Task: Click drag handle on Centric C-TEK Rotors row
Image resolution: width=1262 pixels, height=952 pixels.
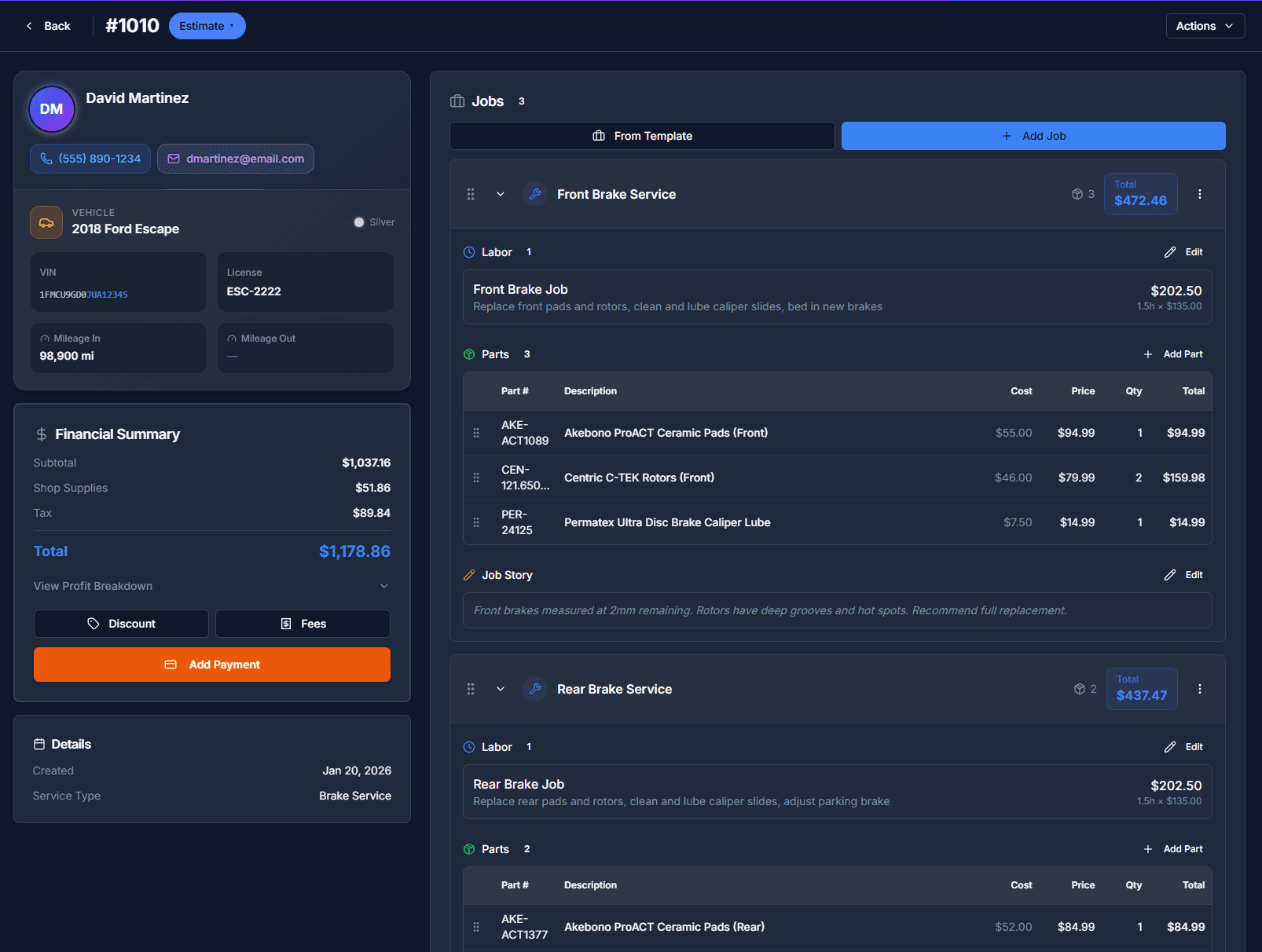Action: click(476, 478)
